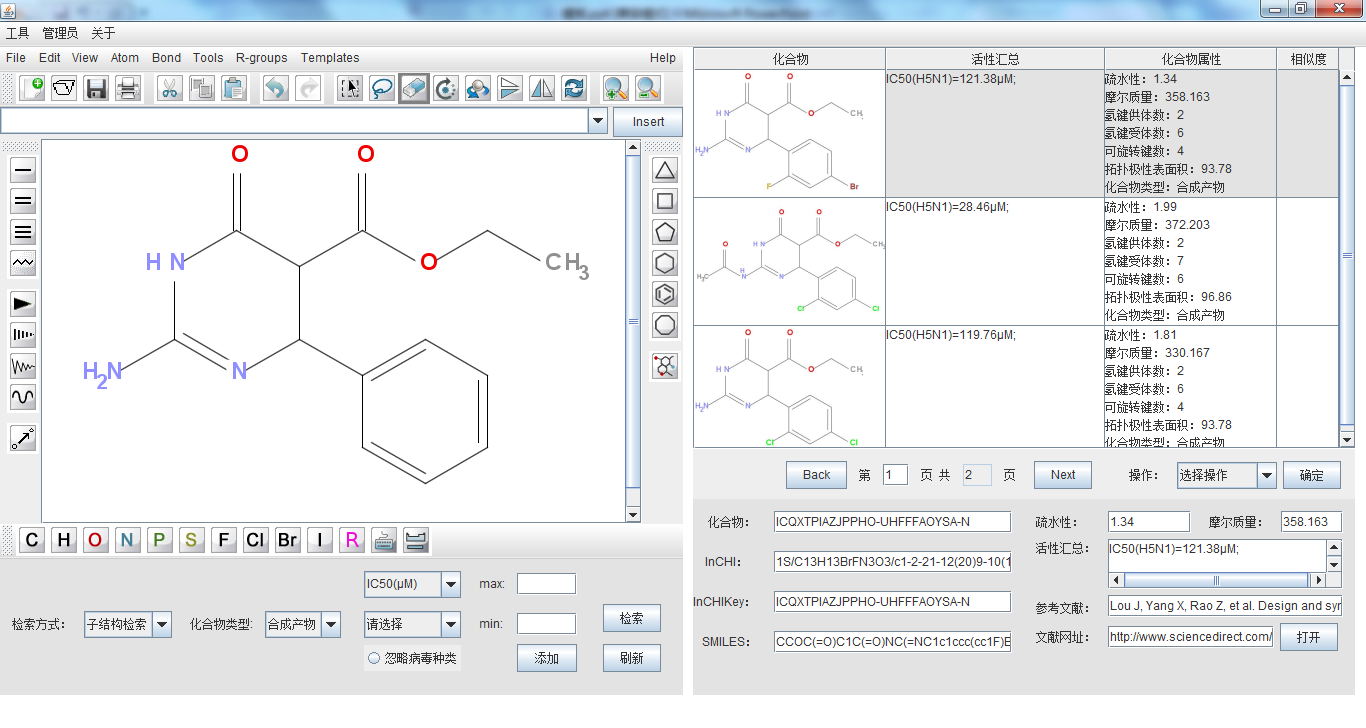Open the Help menu

[662, 58]
